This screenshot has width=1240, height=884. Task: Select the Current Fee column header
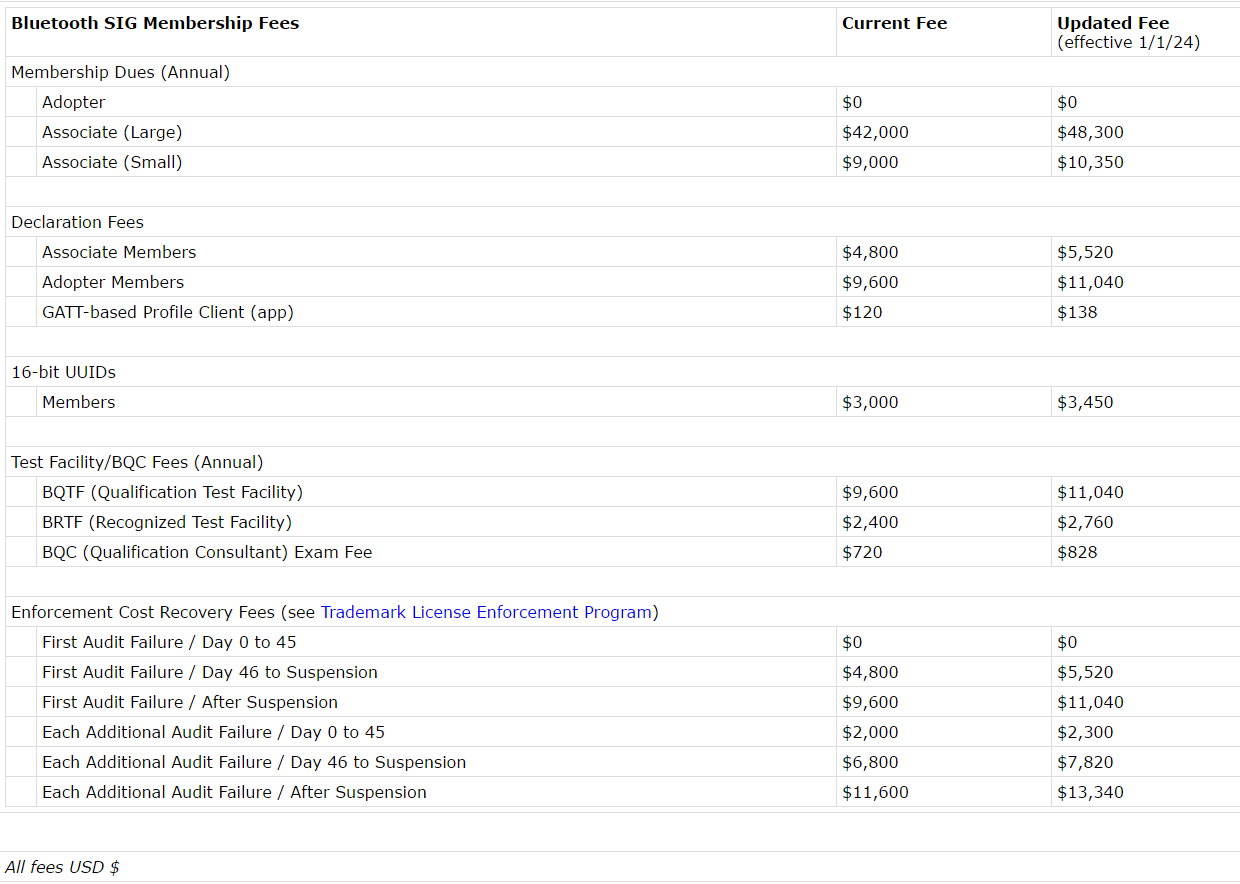[x=894, y=23]
